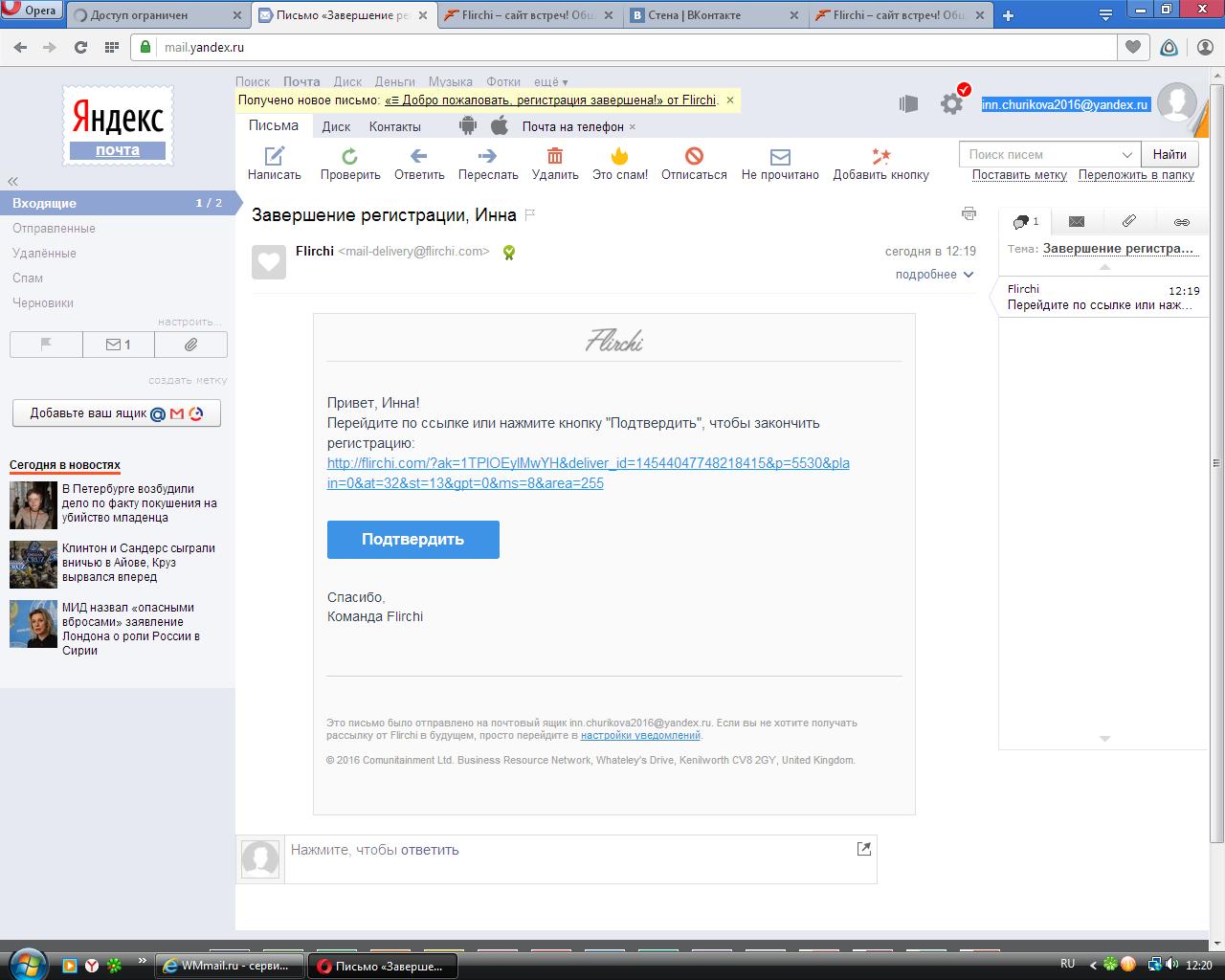This screenshot has width=1225, height=980.
Task: Open the Speed Dial grid icon
Action: 111,47
